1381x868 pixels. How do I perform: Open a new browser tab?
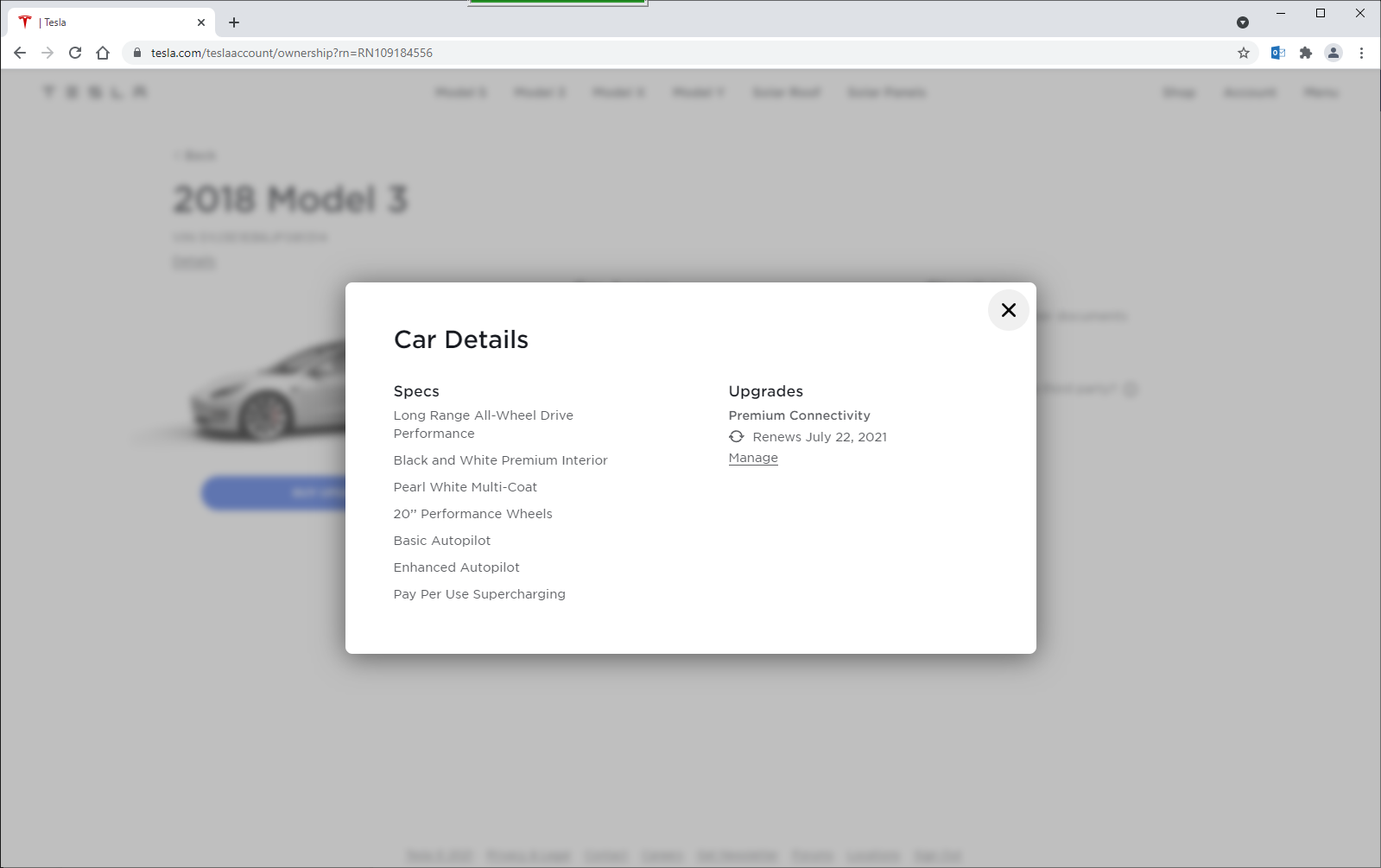coord(234,22)
